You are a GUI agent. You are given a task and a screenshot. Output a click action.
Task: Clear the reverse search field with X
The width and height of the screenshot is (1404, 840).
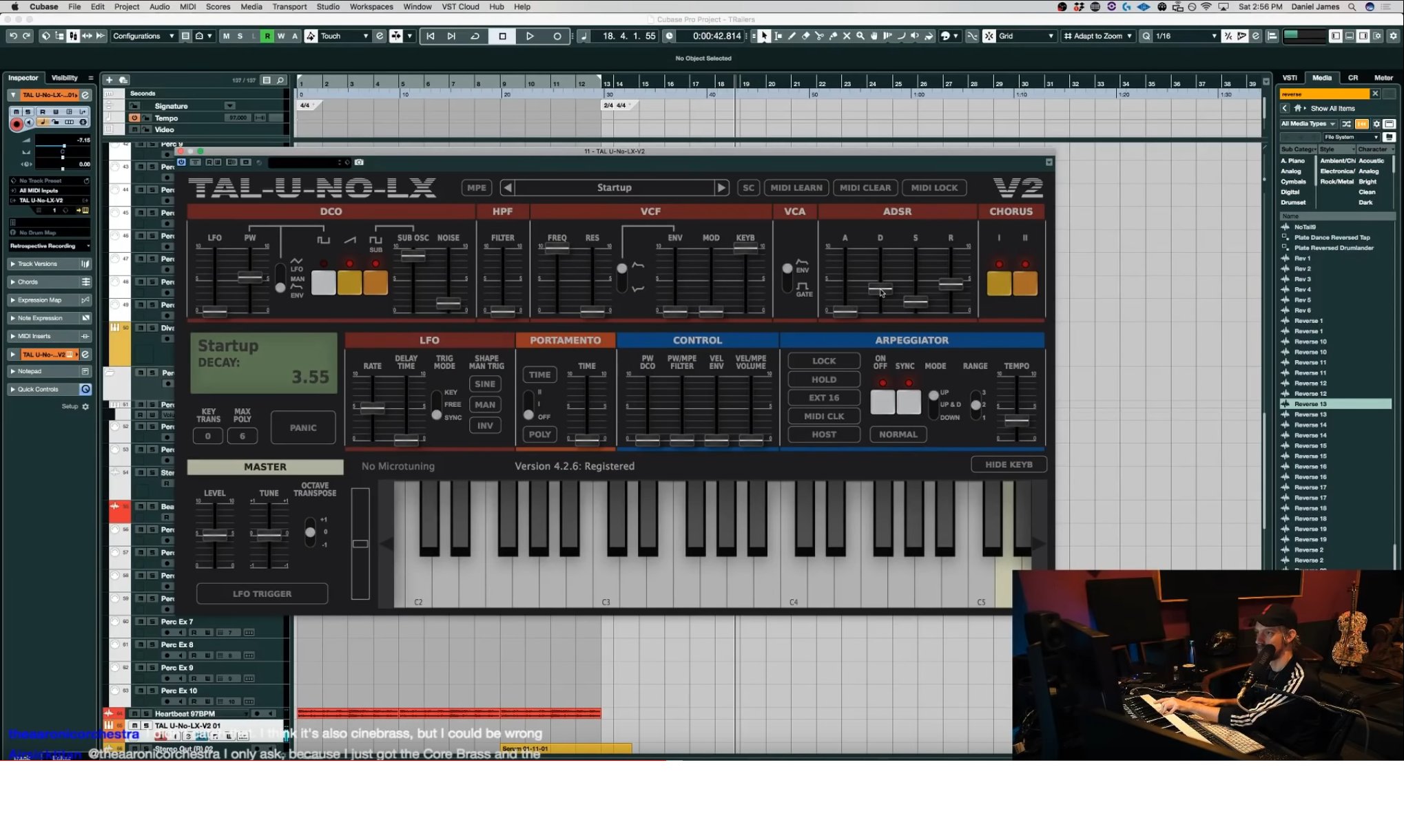(x=1375, y=94)
